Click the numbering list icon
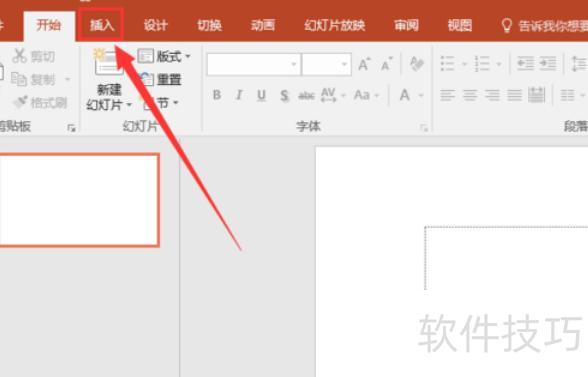 tap(482, 64)
